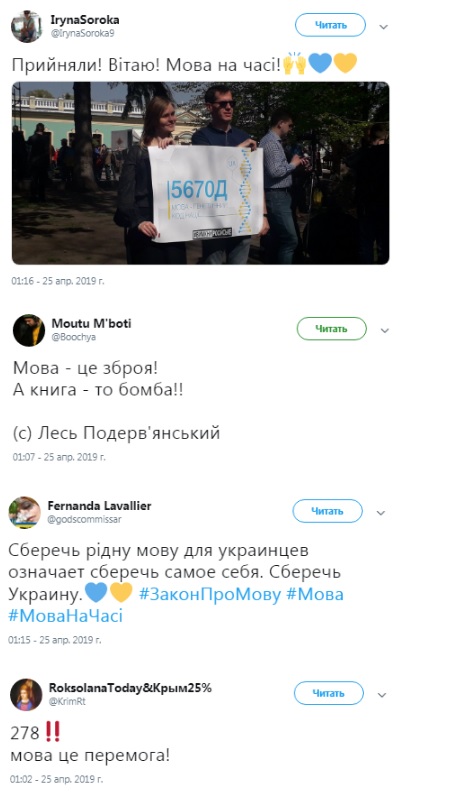Open the @Boochya handle
Image resolution: width=455 pixels, height=793 pixels.
point(74,337)
